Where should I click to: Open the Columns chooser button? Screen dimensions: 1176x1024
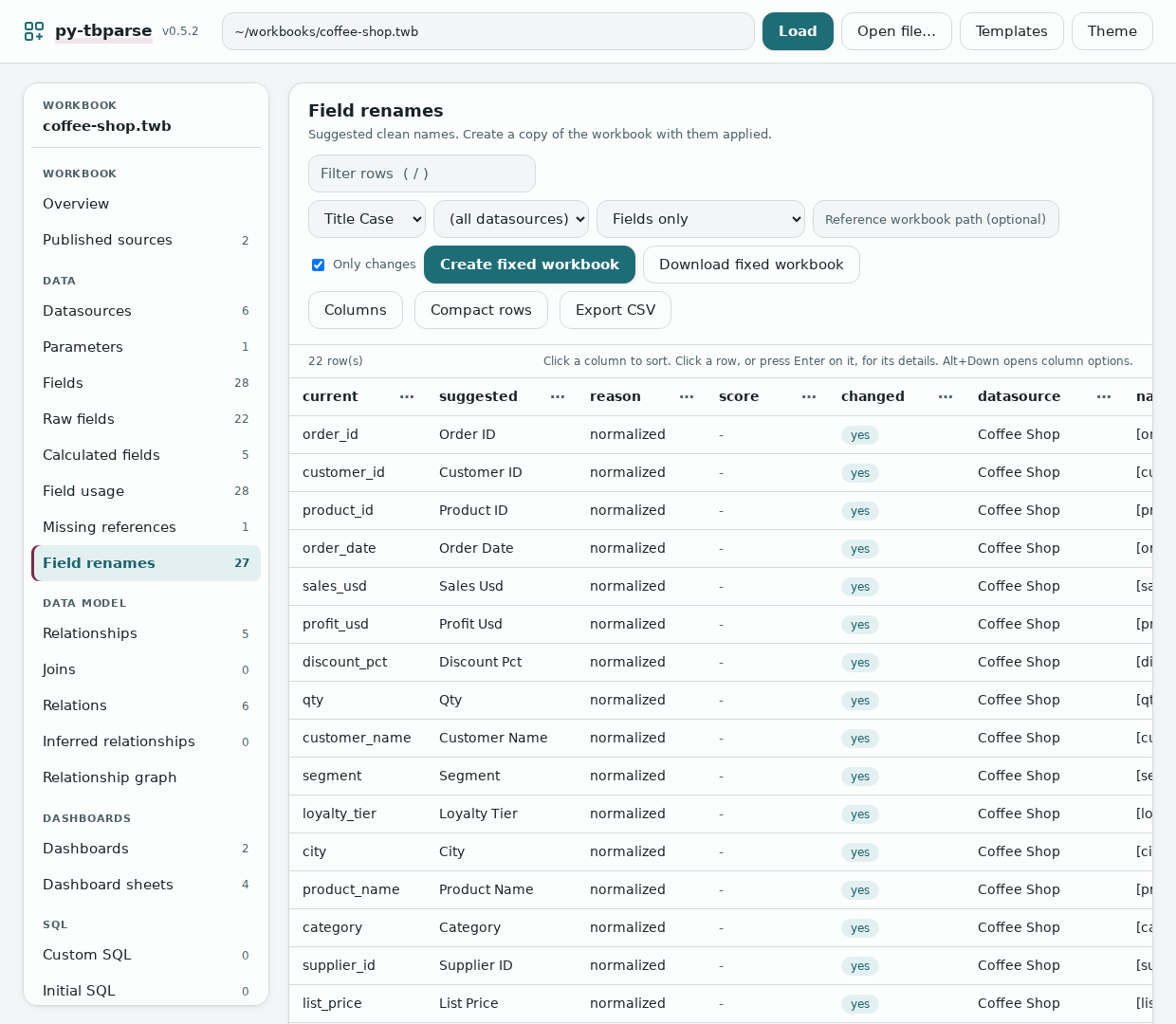(356, 310)
